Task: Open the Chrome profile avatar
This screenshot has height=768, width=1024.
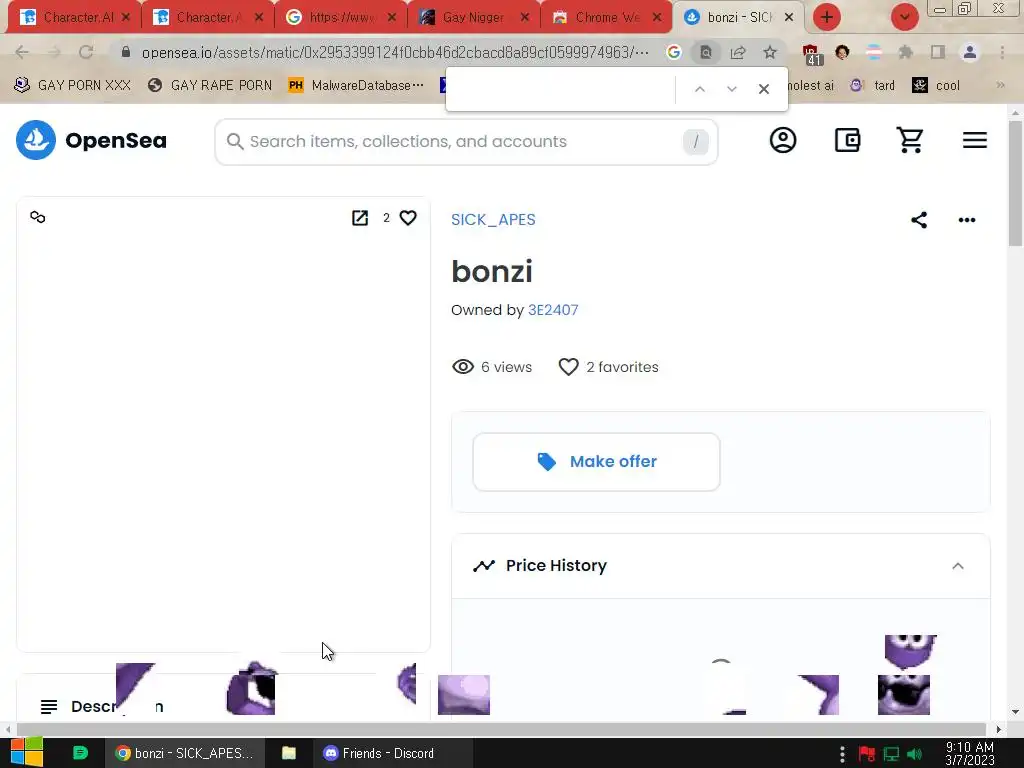Action: [970, 52]
